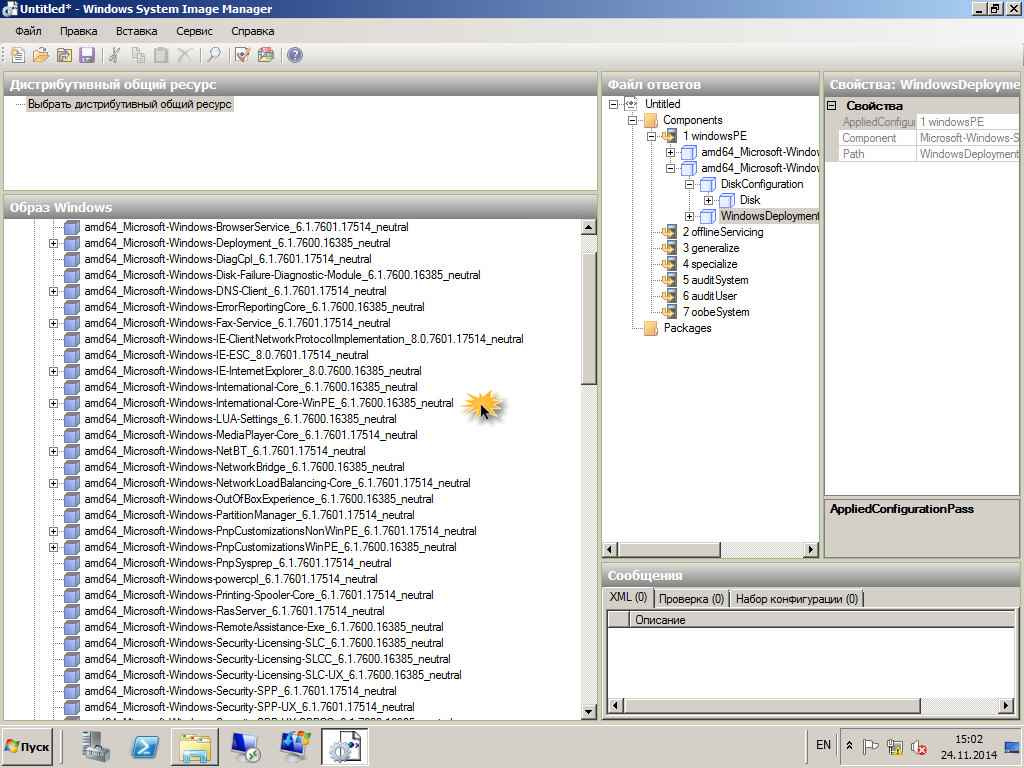
Task: Click the remote desktop taskbar icon
Action: (x=245, y=746)
